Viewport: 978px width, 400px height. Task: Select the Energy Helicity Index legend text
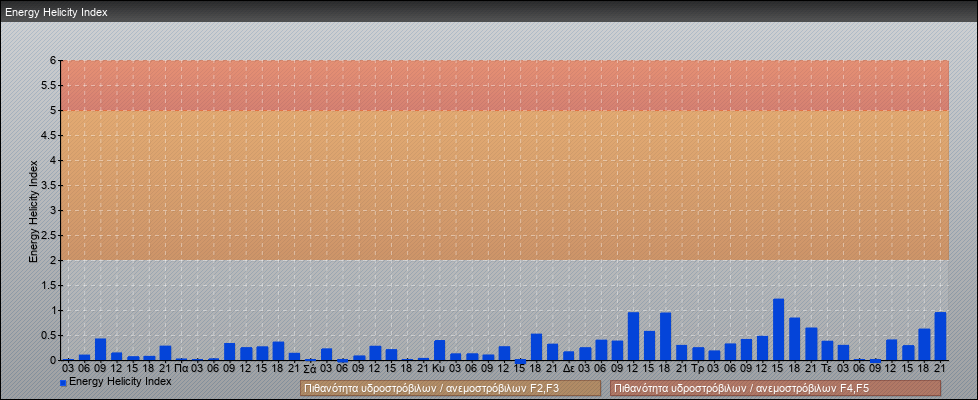click(120, 381)
